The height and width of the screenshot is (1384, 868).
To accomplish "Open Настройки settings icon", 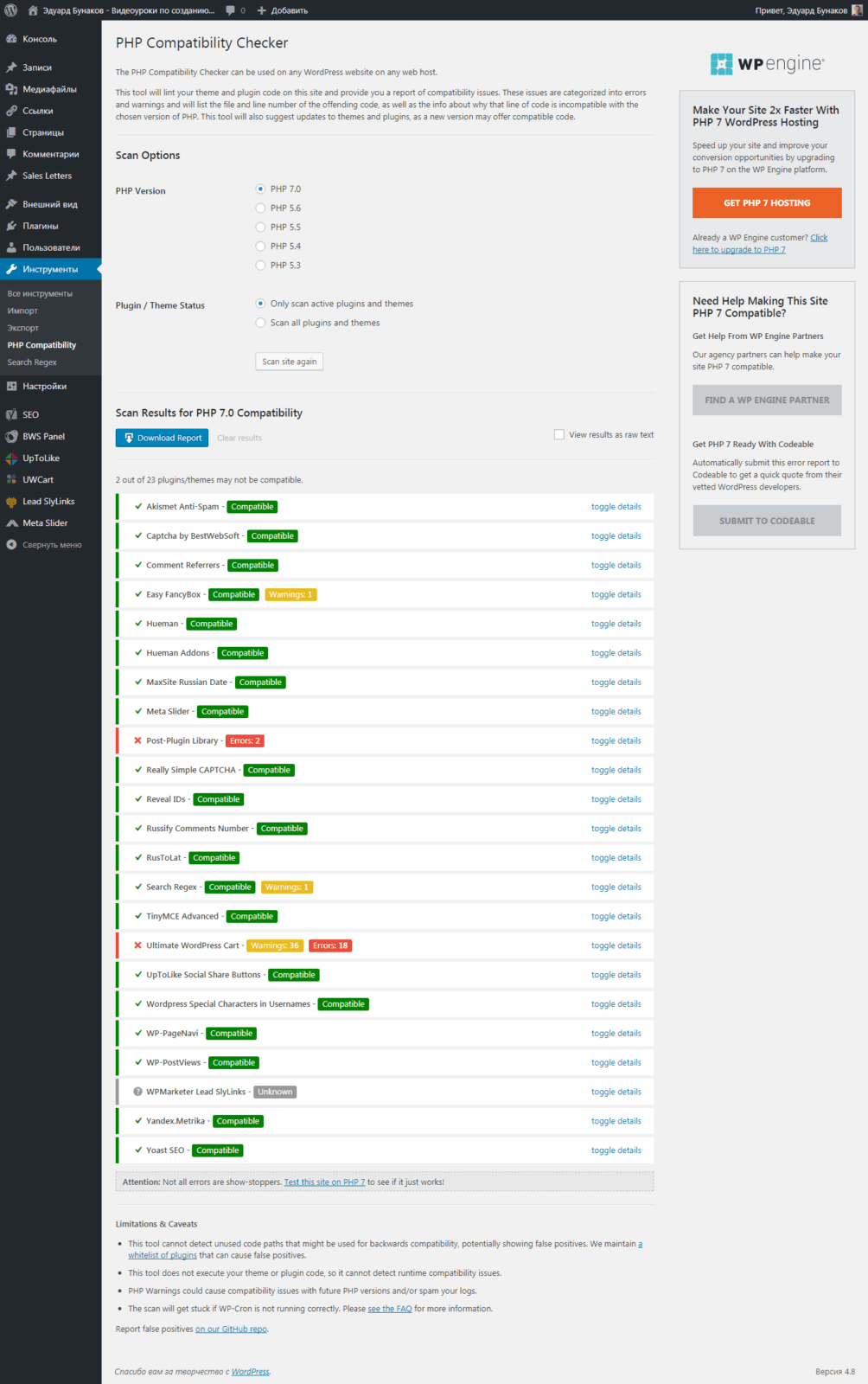I will pos(11,386).
